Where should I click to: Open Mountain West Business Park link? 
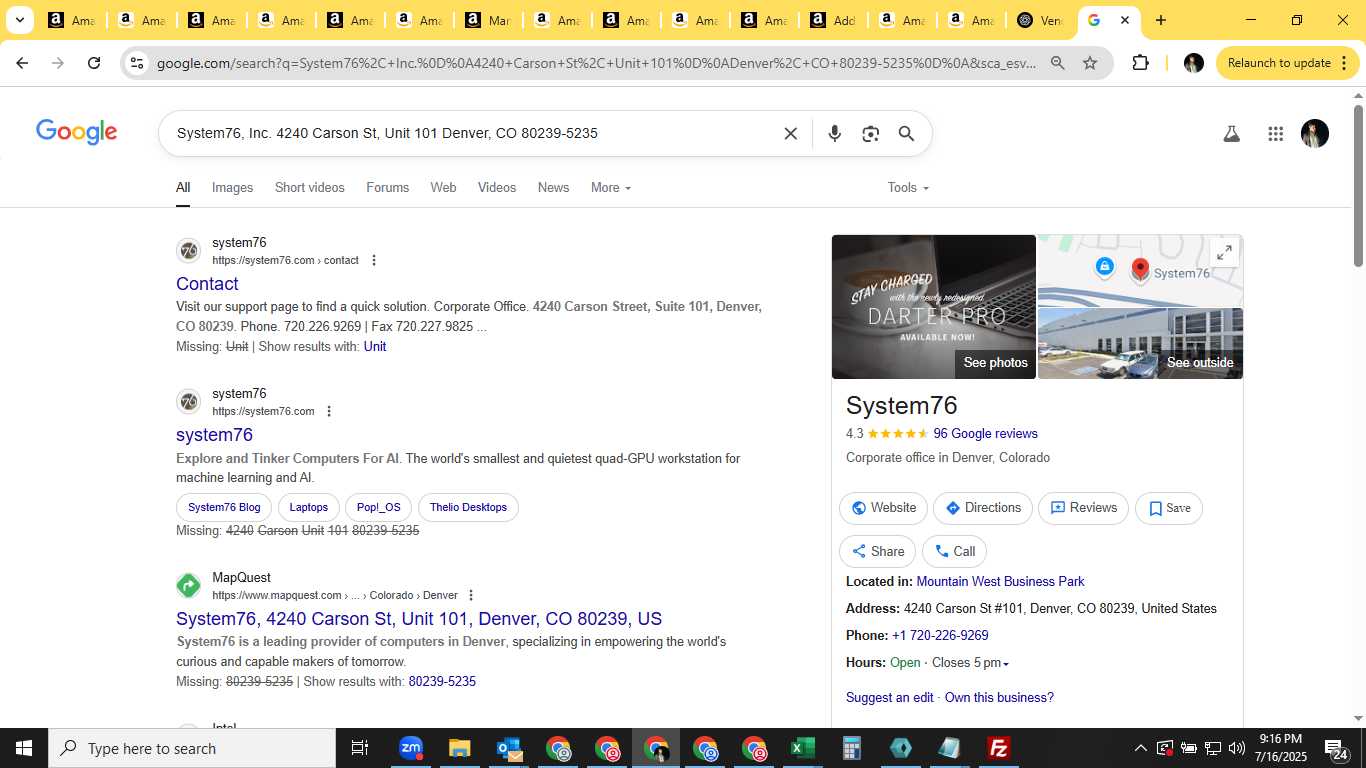click(1000, 582)
